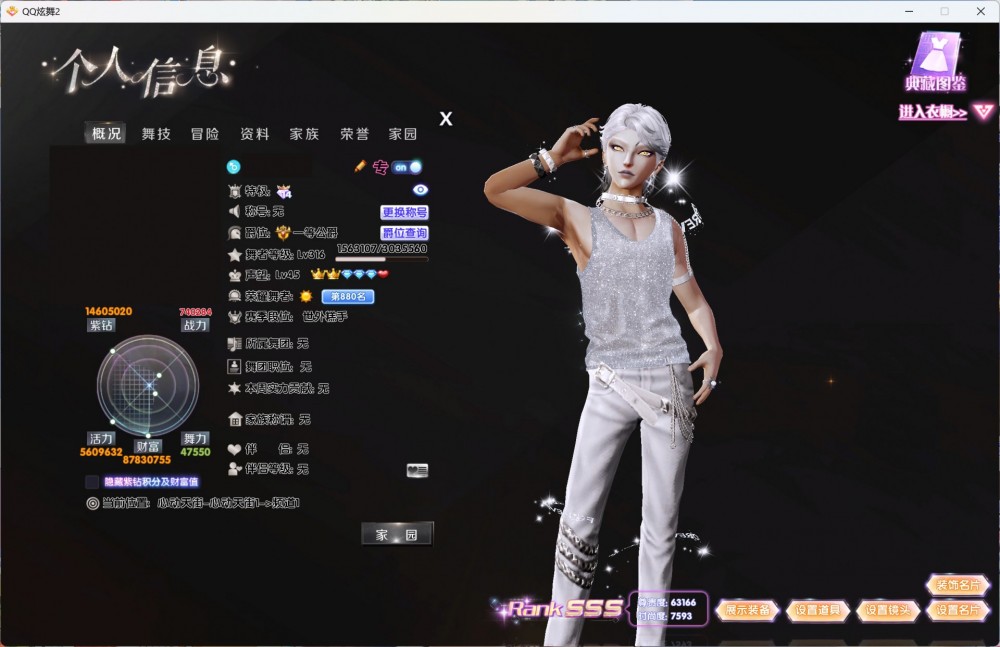This screenshot has height=647, width=1000.
Task: Click the 舞者等级 experience progress bar
Action: click(381, 259)
